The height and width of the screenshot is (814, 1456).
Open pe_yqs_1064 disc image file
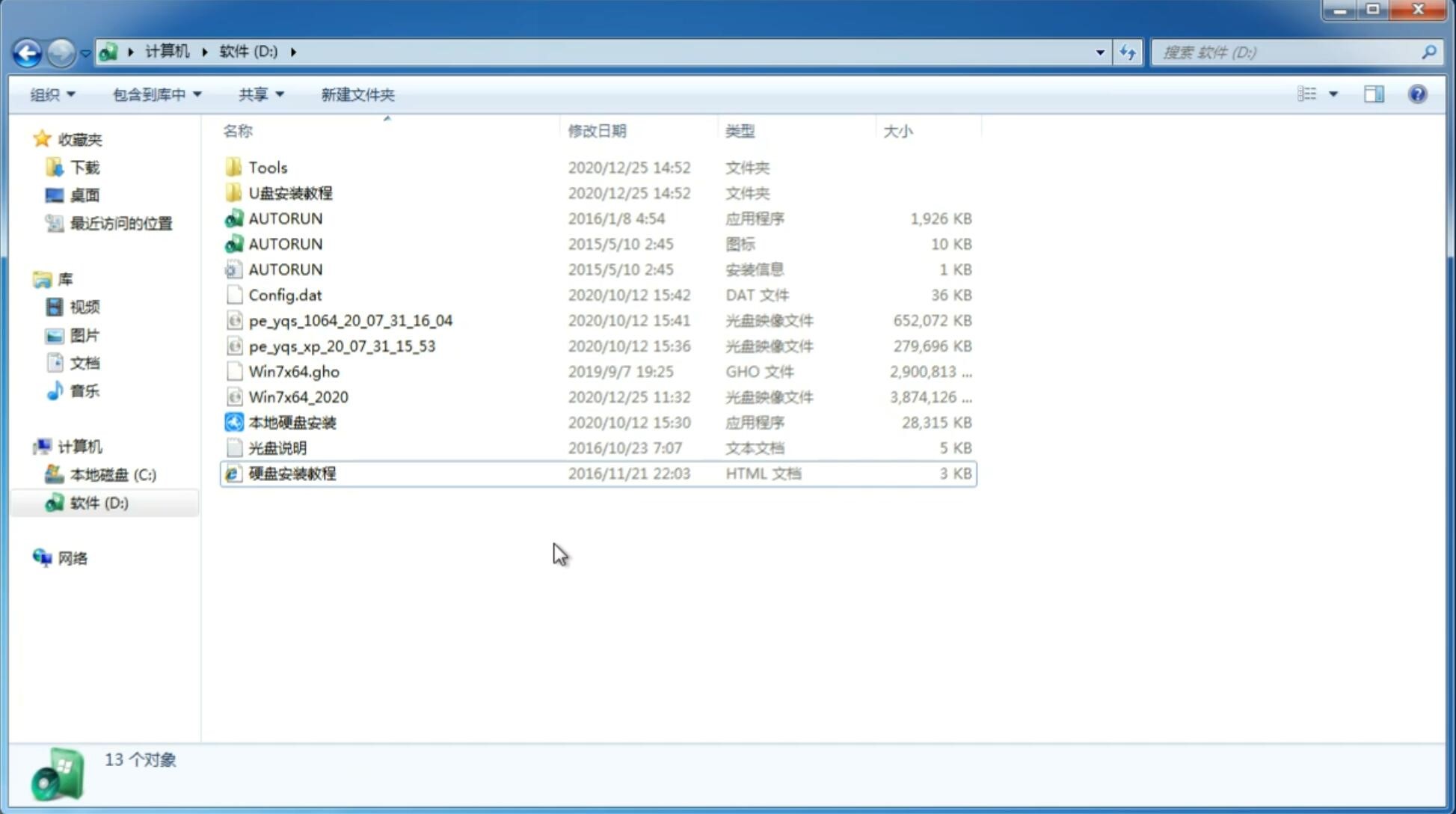point(350,320)
